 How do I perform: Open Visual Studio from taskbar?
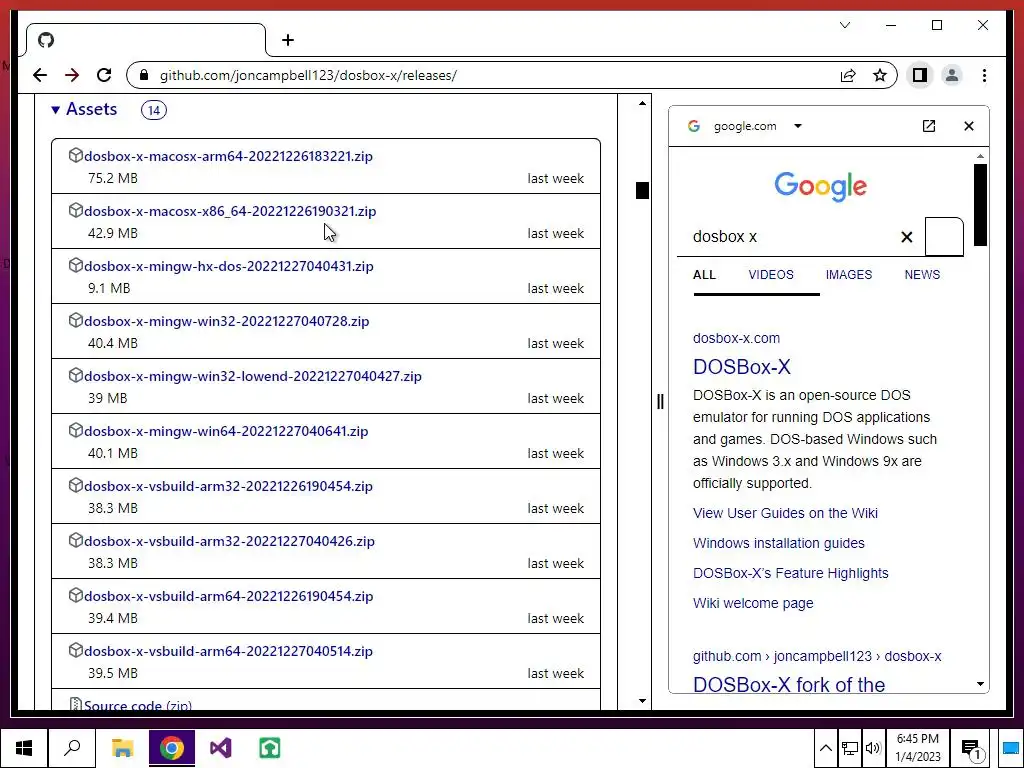[221, 748]
